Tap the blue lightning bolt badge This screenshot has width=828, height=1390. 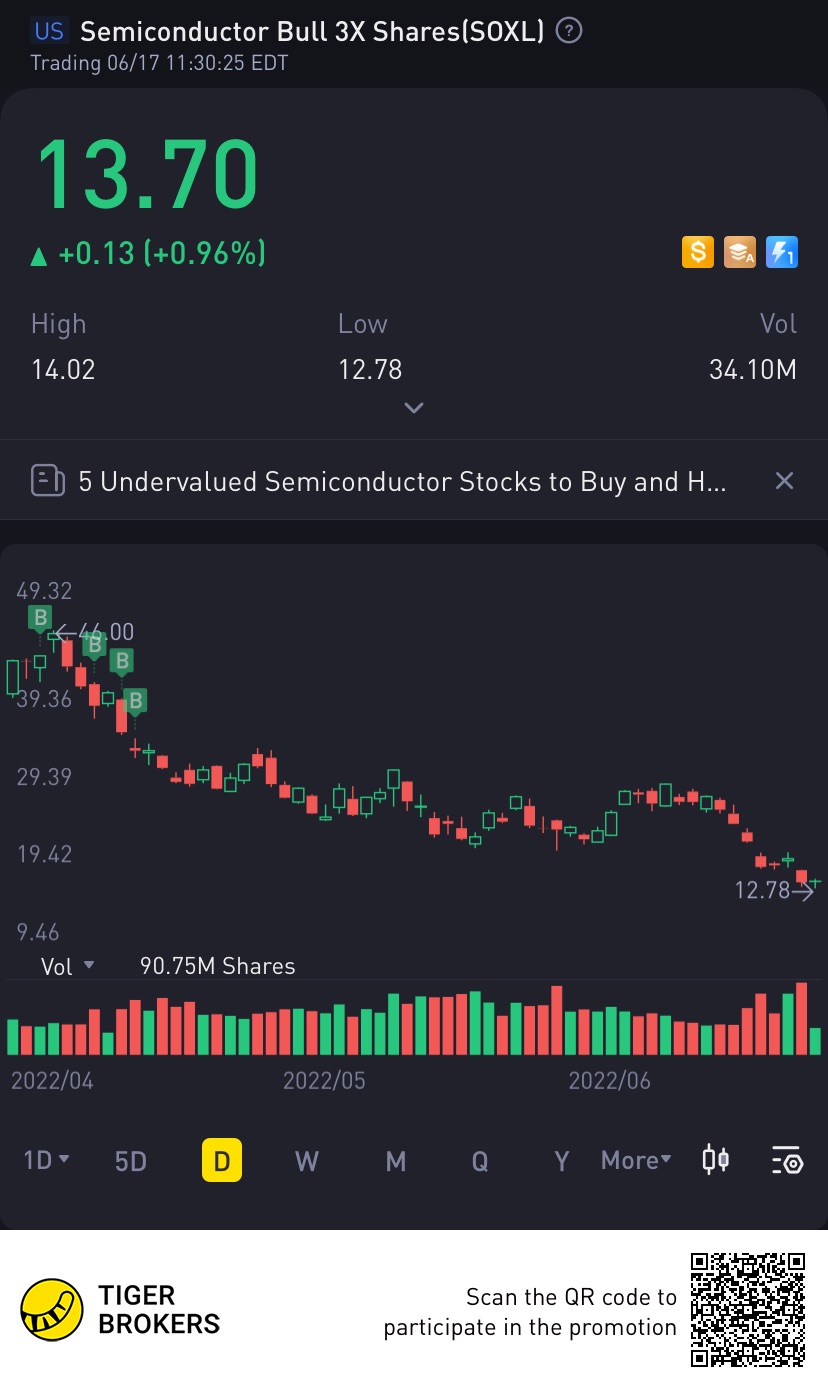pos(782,252)
